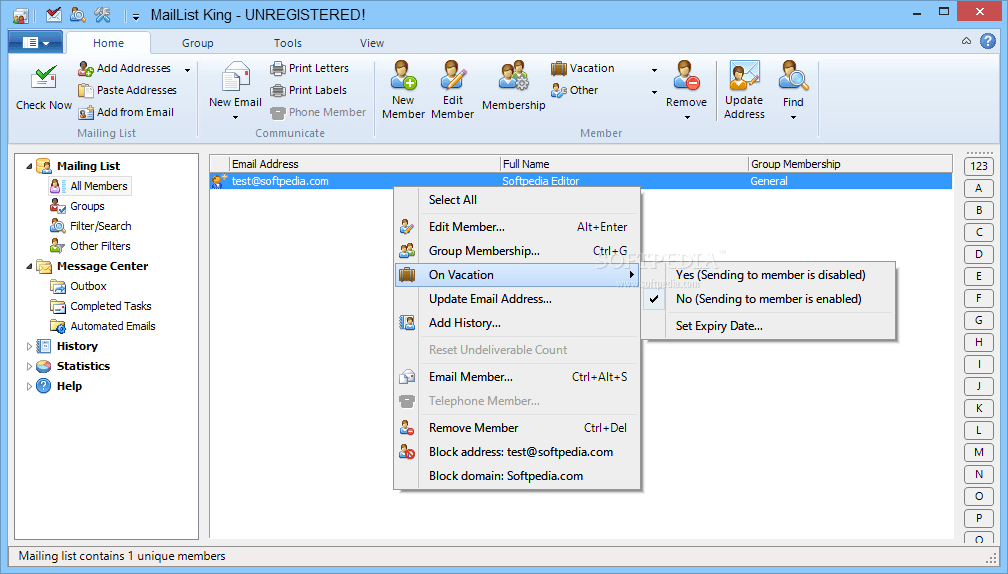Sort by Group Membership column header
The width and height of the screenshot is (1008, 574).
pyautogui.click(x=850, y=164)
